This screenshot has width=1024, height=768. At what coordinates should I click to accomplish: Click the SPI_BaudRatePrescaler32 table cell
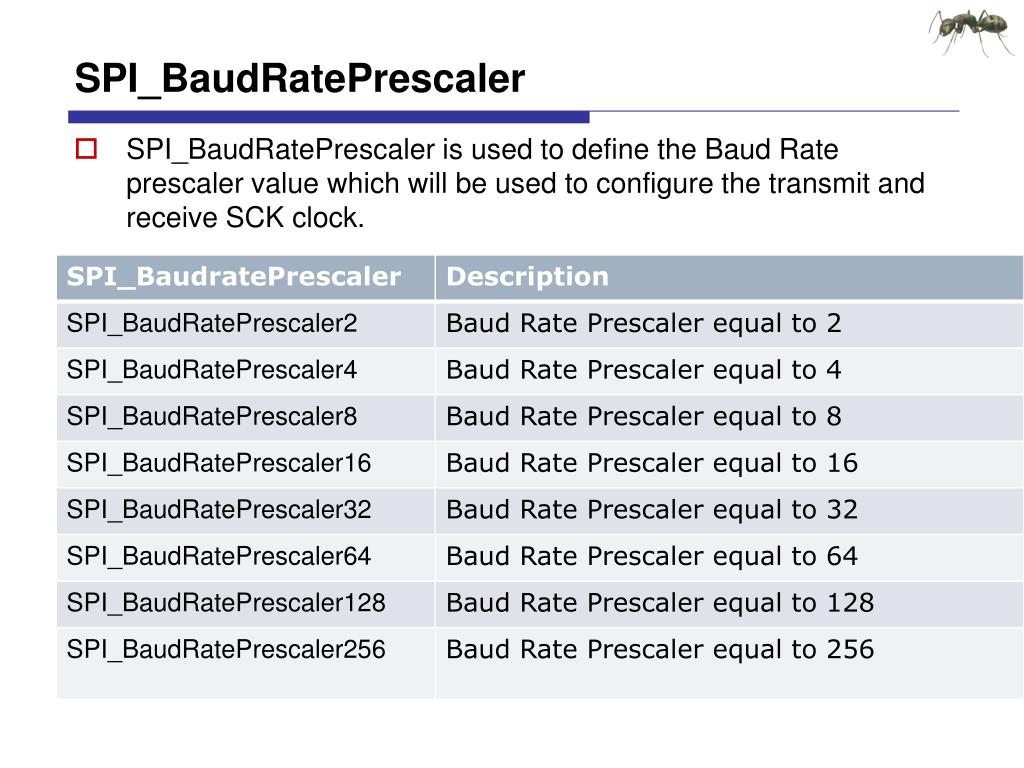pos(246,511)
